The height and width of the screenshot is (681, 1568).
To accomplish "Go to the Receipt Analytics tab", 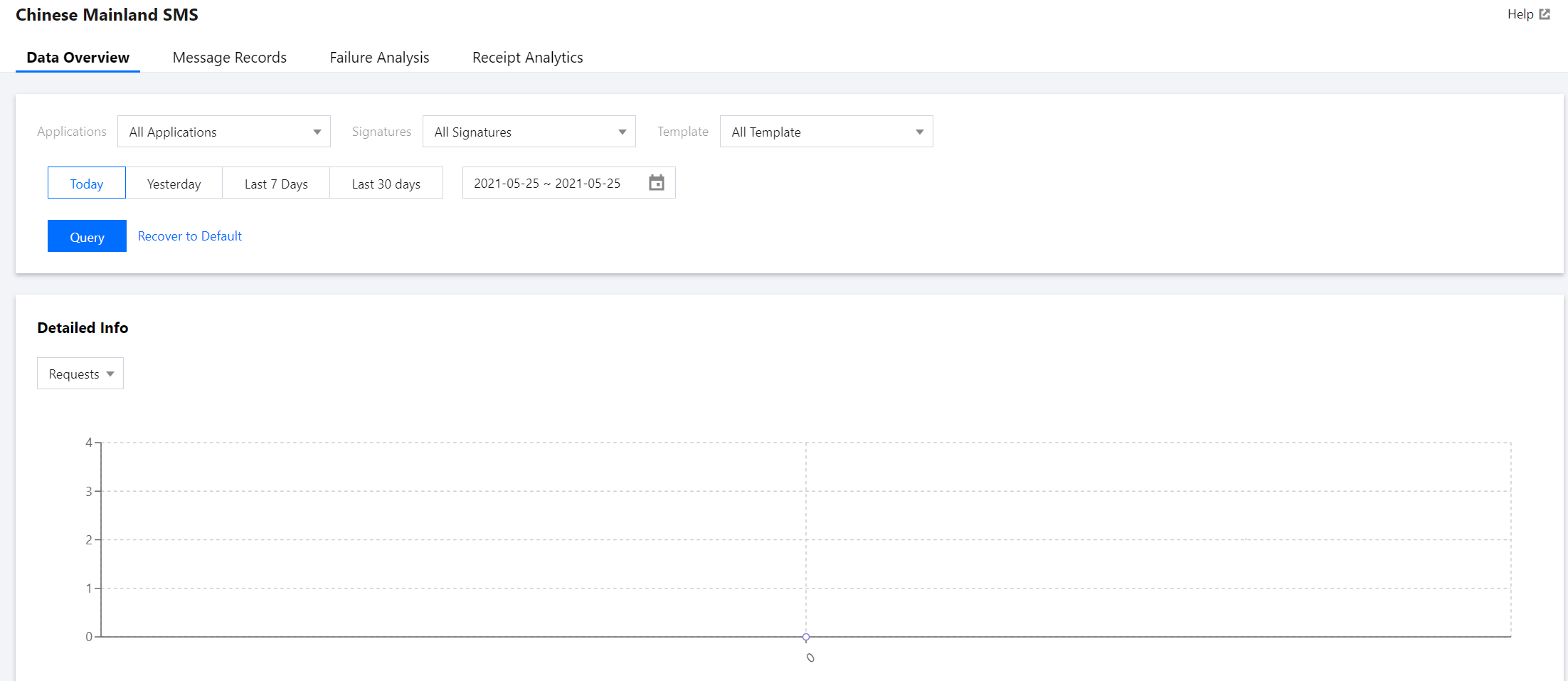I will click(527, 58).
